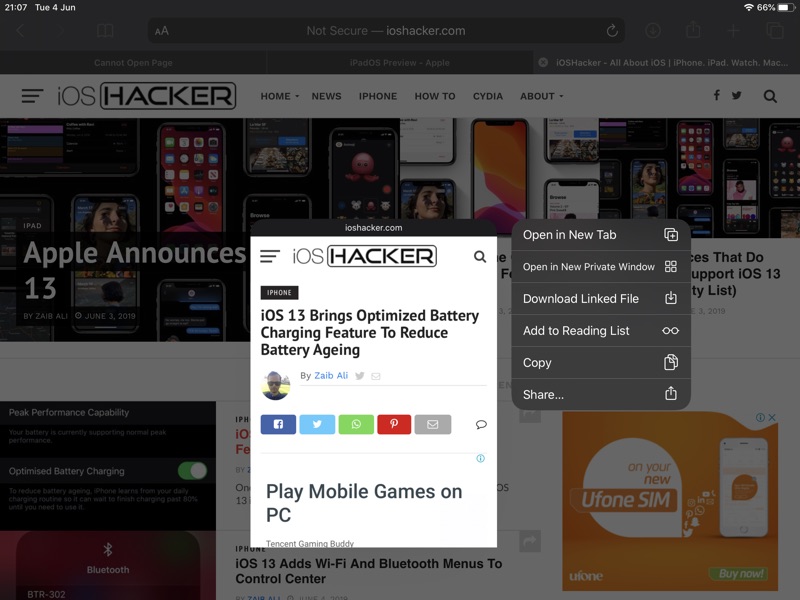Share the previewed article on Facebook
800x600 pixels.
click(x=278, y=424)
